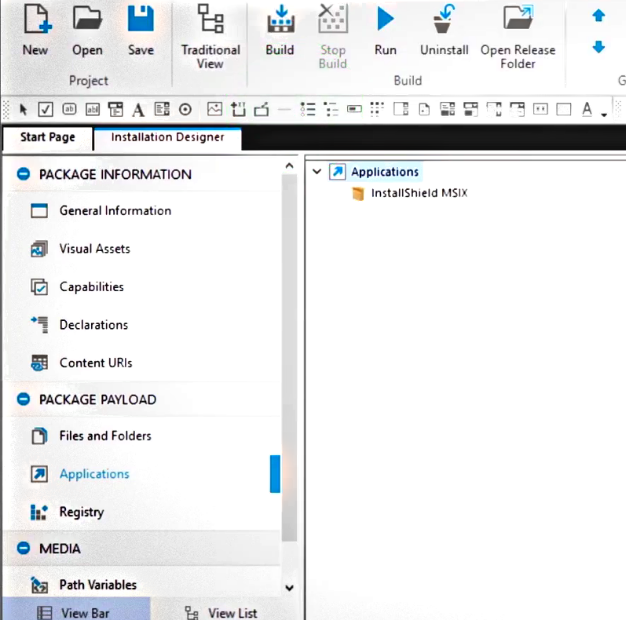Open the Capabilities view
The width and height of the screenshot is (626, 620).
pos(91,287)
